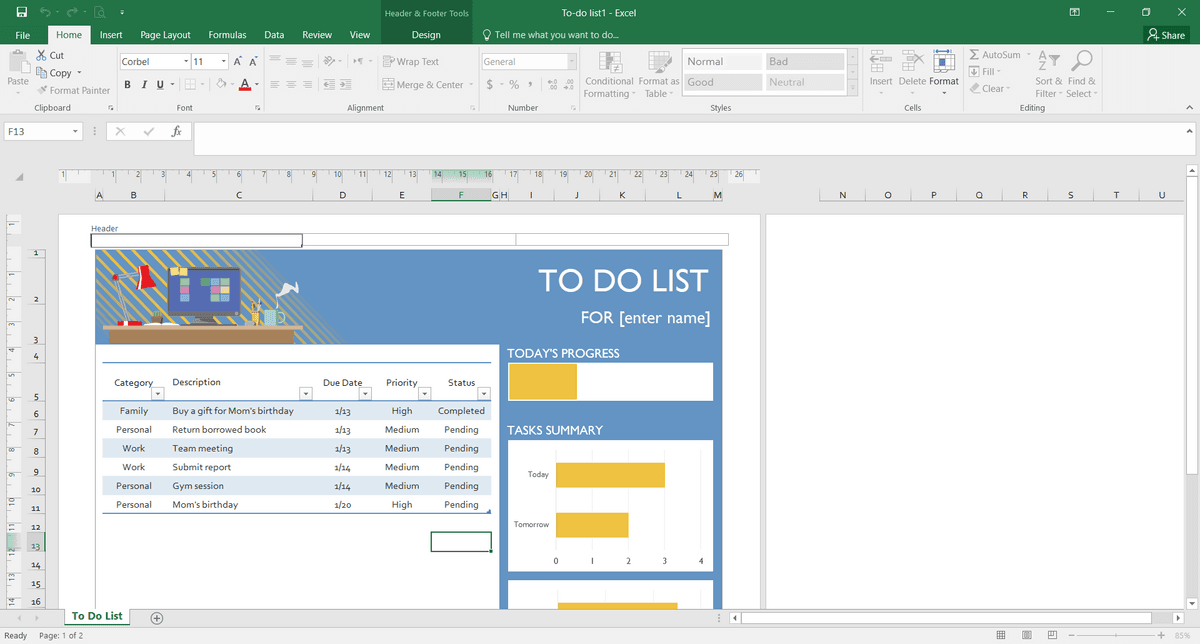Open Category column filter dropdown

158,394
